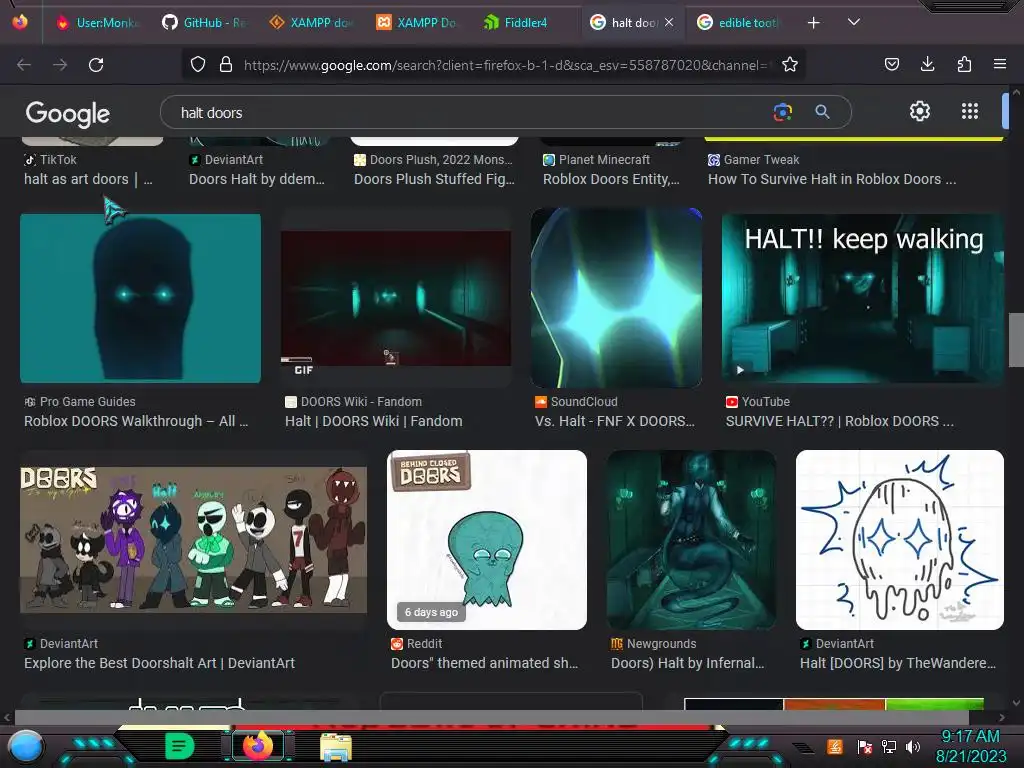Open DeviantArt Doors characters lineup image
This screenshot has width=1024, height=768.
point(193,539)
